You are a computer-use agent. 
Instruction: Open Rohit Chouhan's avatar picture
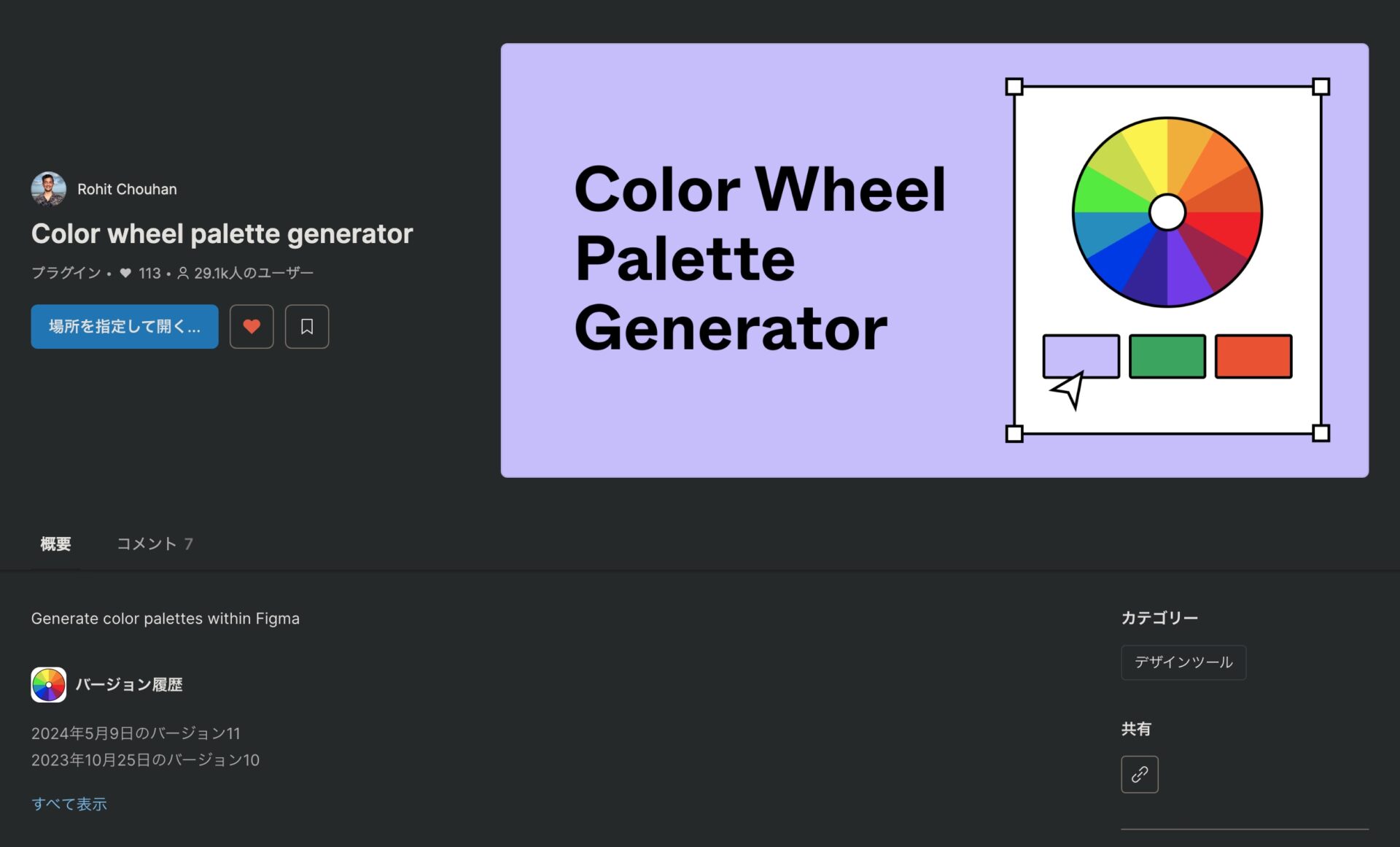49,189
